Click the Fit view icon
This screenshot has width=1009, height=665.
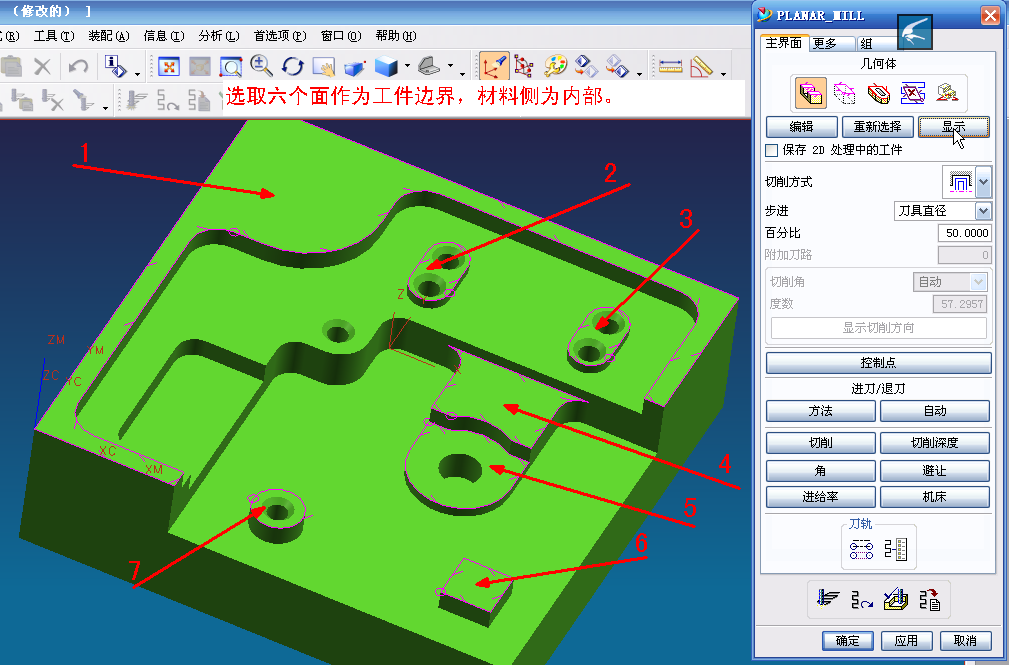(168, 66)
